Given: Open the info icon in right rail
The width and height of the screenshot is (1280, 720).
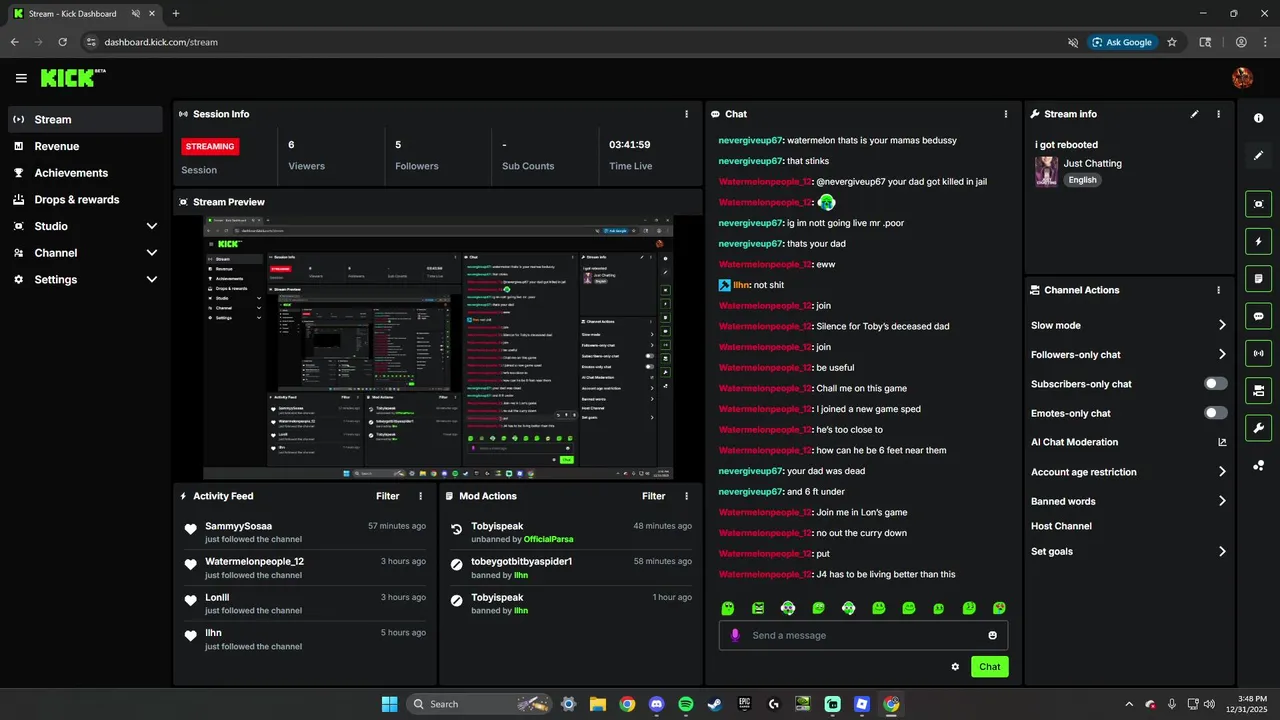Looking at the screenshot, I should coord(1258,118).
